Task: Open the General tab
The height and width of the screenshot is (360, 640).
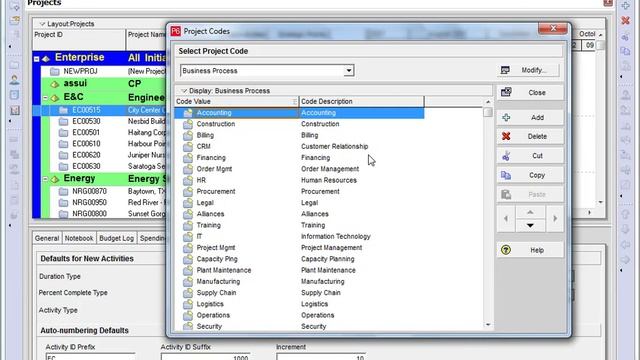Action: click(47, 238)
